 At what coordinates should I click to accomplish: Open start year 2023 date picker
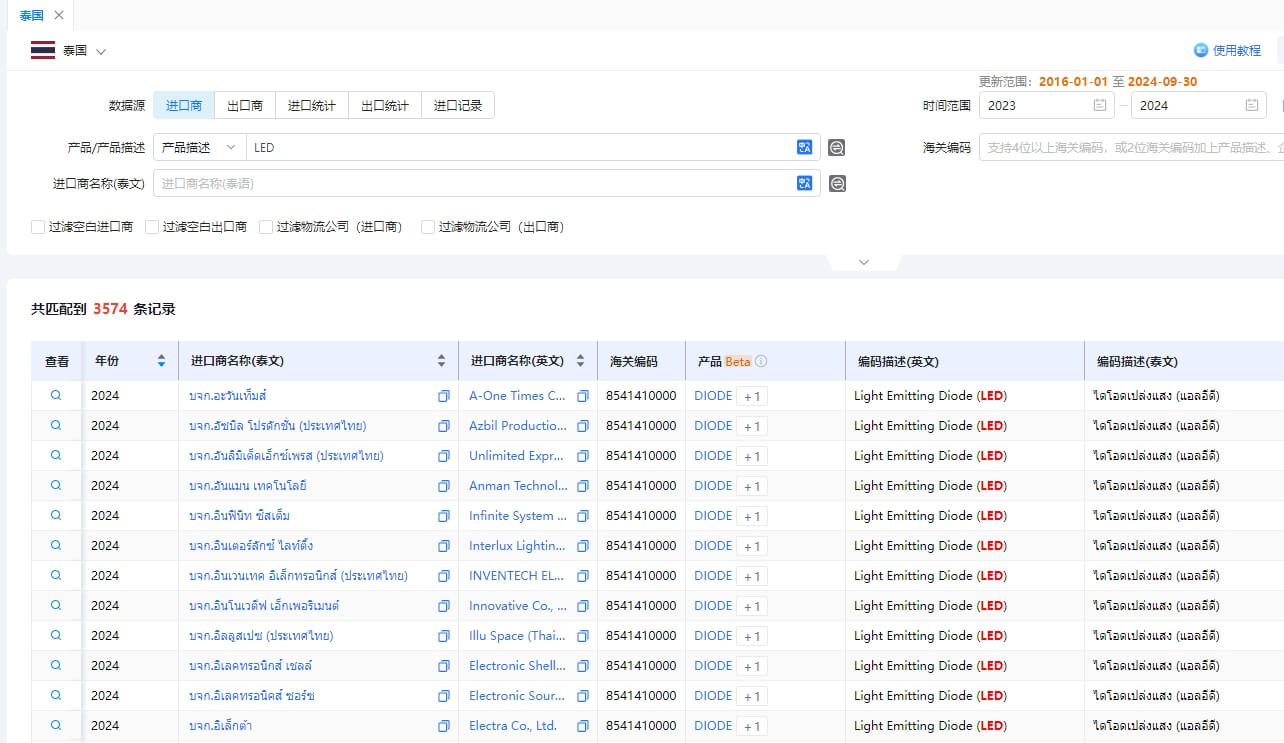1047,105
